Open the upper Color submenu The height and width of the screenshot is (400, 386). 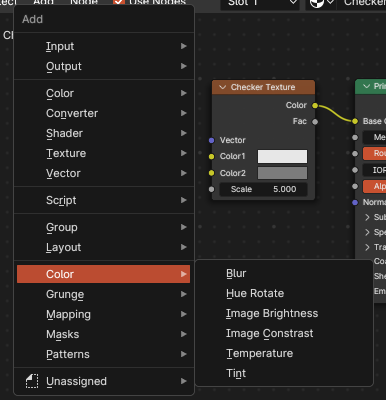[x=103, y=93]
